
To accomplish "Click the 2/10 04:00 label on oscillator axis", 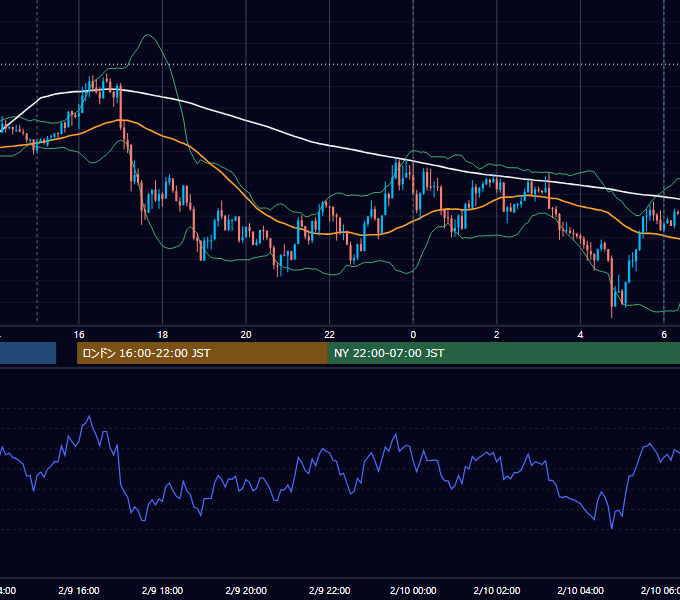I will pyautogui.click(x=580, y=590).
